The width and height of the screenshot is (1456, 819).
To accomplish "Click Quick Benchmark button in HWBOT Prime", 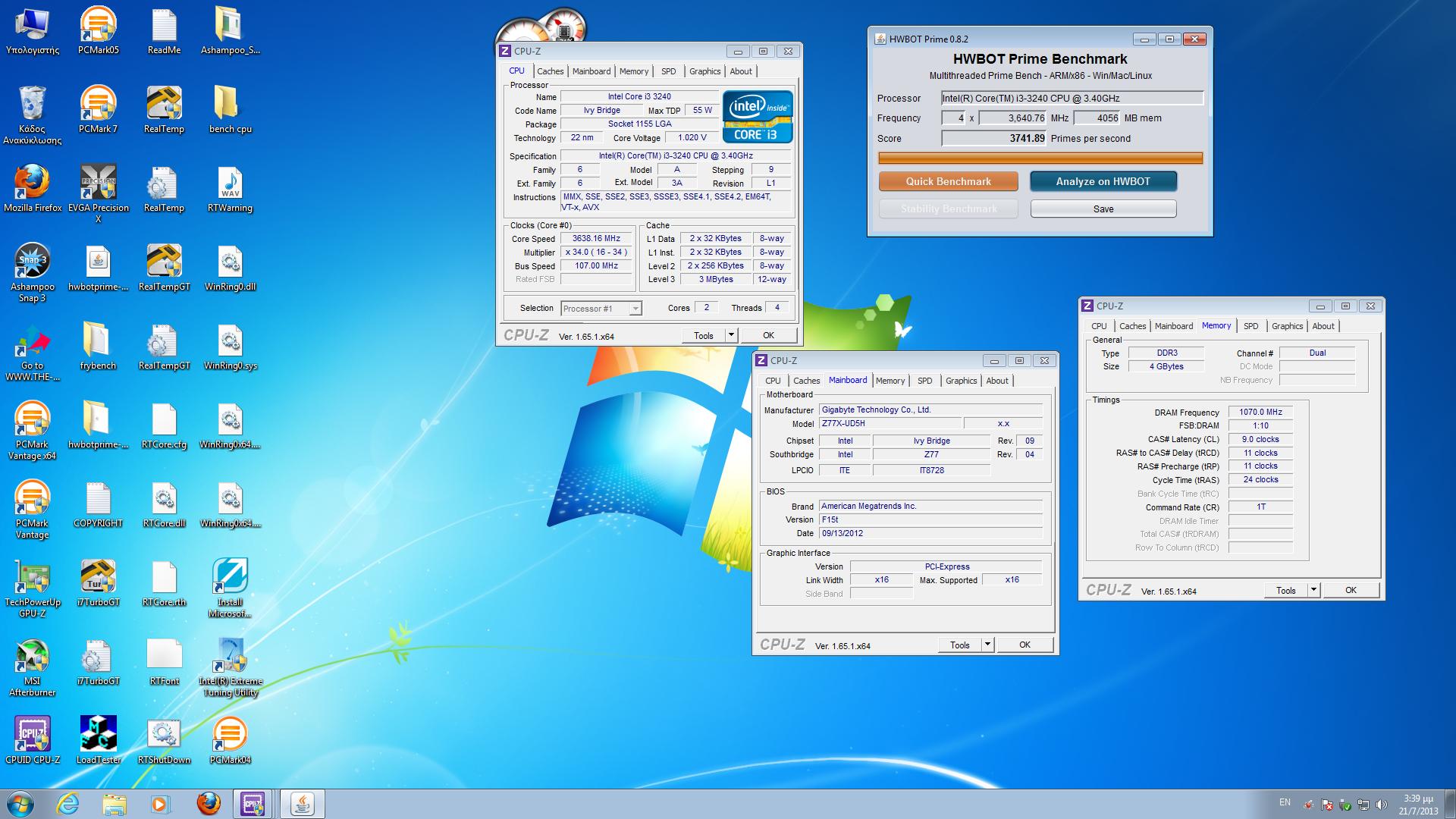I will 948,181.
